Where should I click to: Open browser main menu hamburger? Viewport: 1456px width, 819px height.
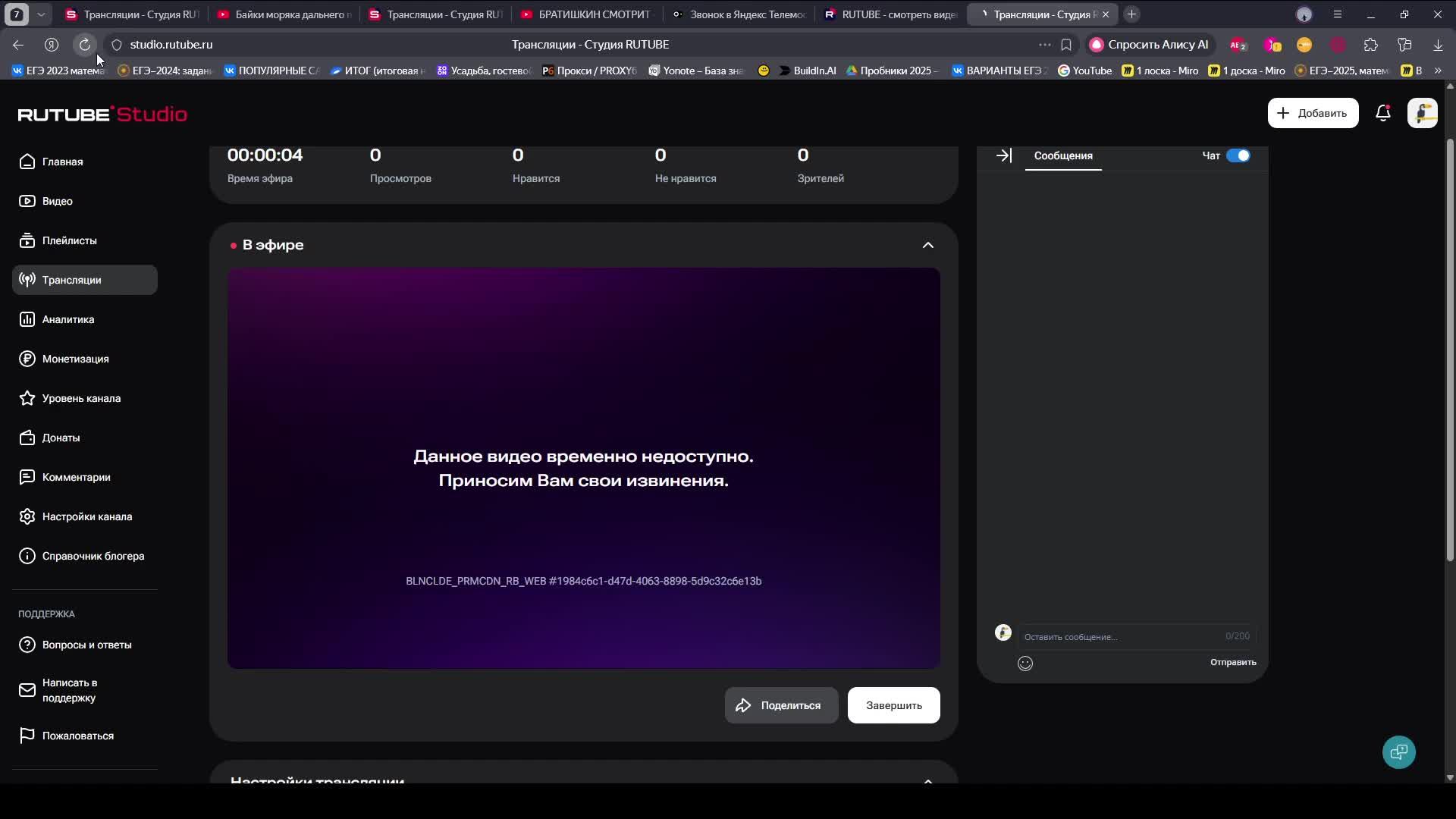tap(1337, 14)
